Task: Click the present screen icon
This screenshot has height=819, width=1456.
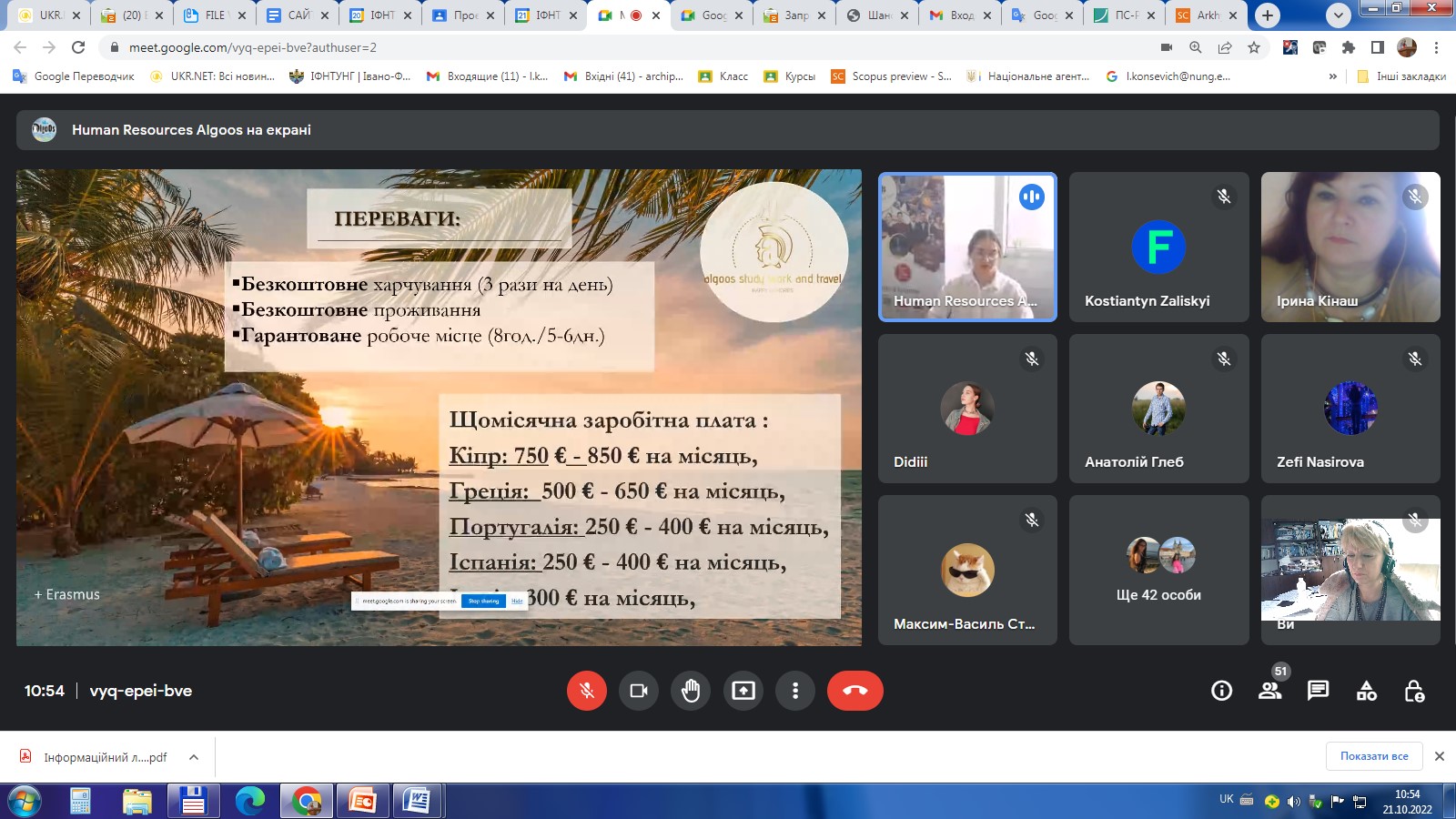Action: tap(743, 691)
